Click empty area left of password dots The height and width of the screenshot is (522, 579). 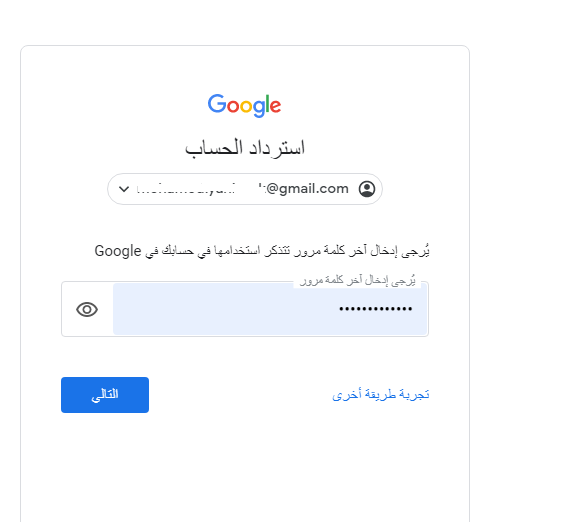tap(225, 309)
